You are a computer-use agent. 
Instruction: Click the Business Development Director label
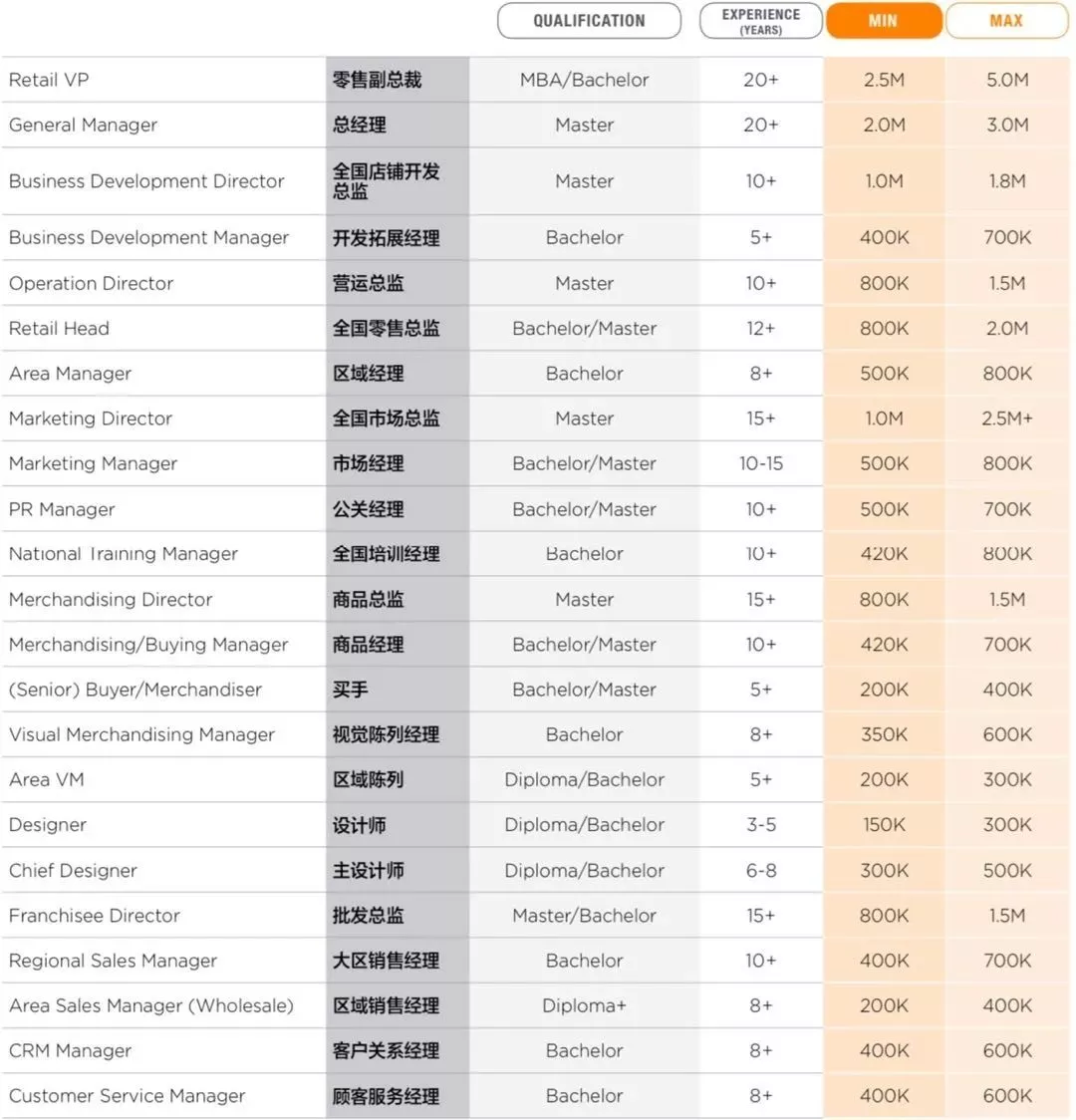[x=146, y=181]
